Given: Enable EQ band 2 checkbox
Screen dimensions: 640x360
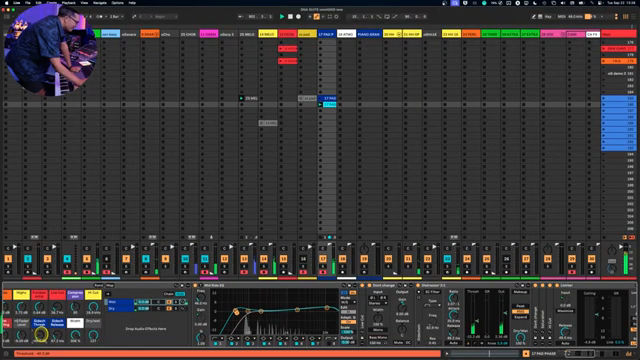Looking at the screenshot, I should [x=232, y=344].
